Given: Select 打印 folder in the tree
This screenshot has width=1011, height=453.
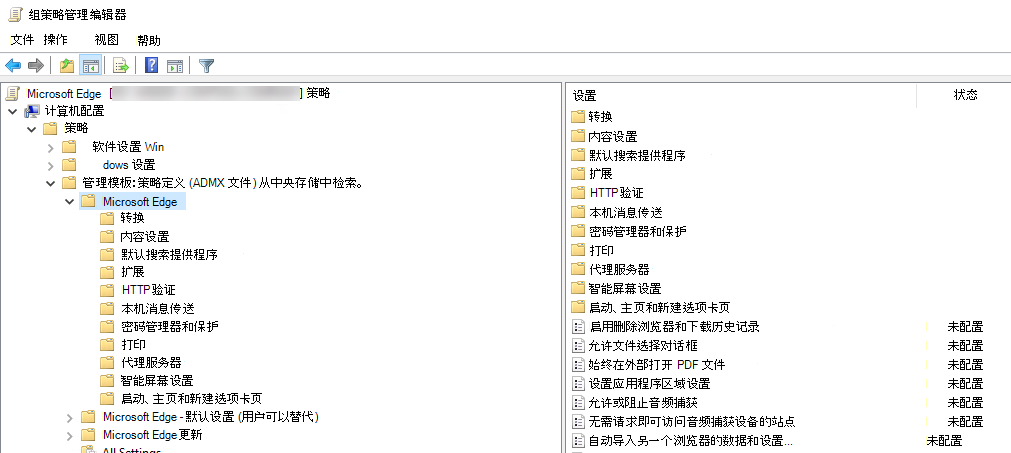Looking at the screenshot, I should [x=133, y=344].
